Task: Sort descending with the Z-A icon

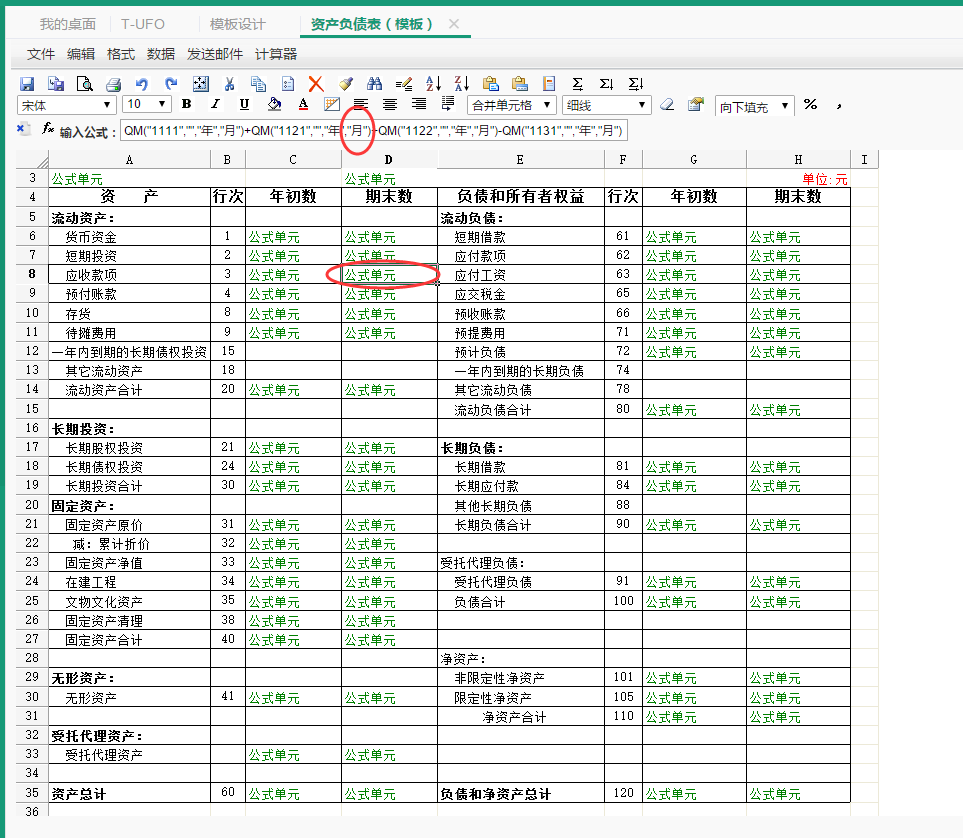Action: (x=462, y=84)
